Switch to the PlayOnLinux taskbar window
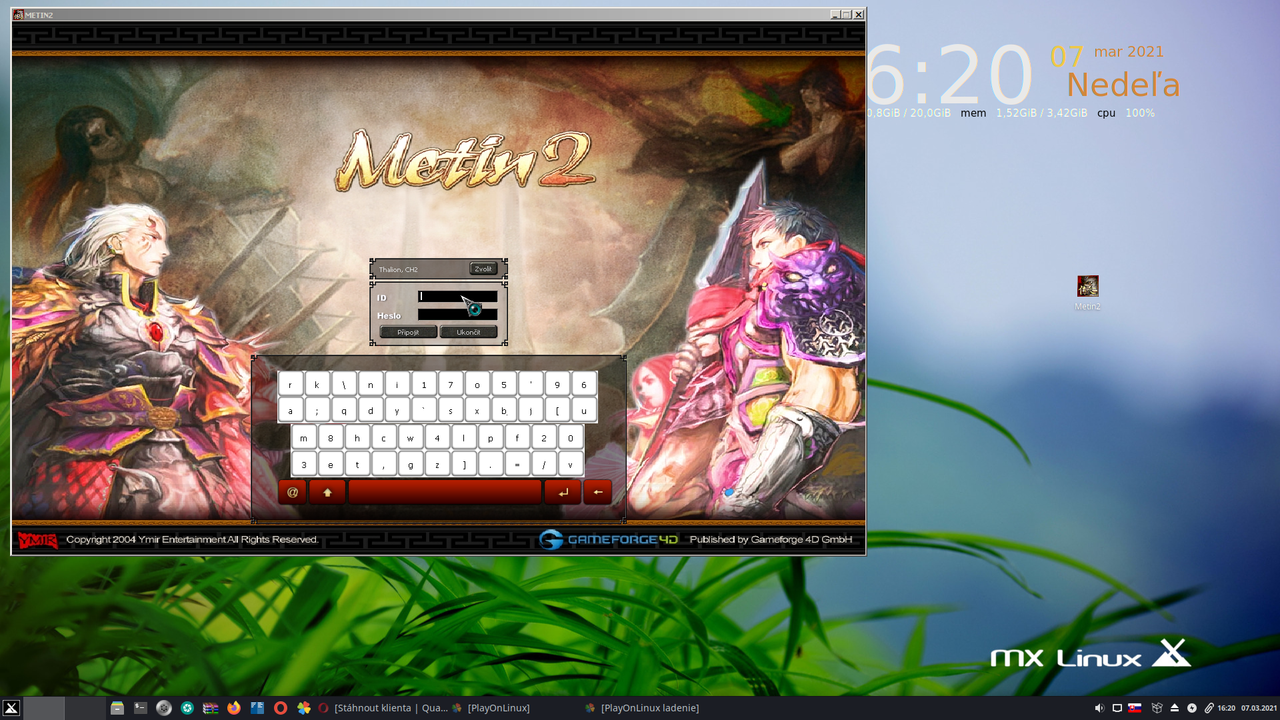 [491, 708]
